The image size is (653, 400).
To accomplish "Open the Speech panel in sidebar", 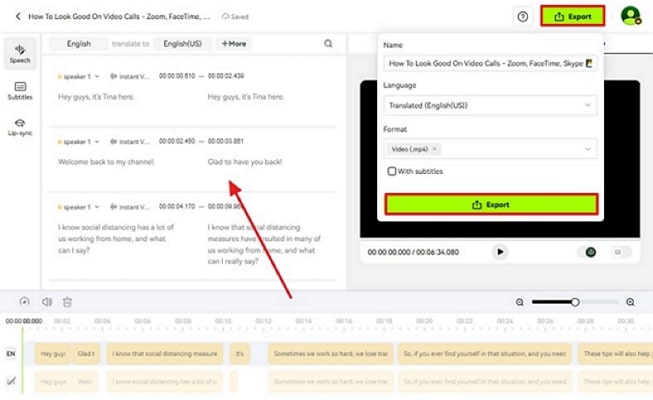I will click(20, 53).
